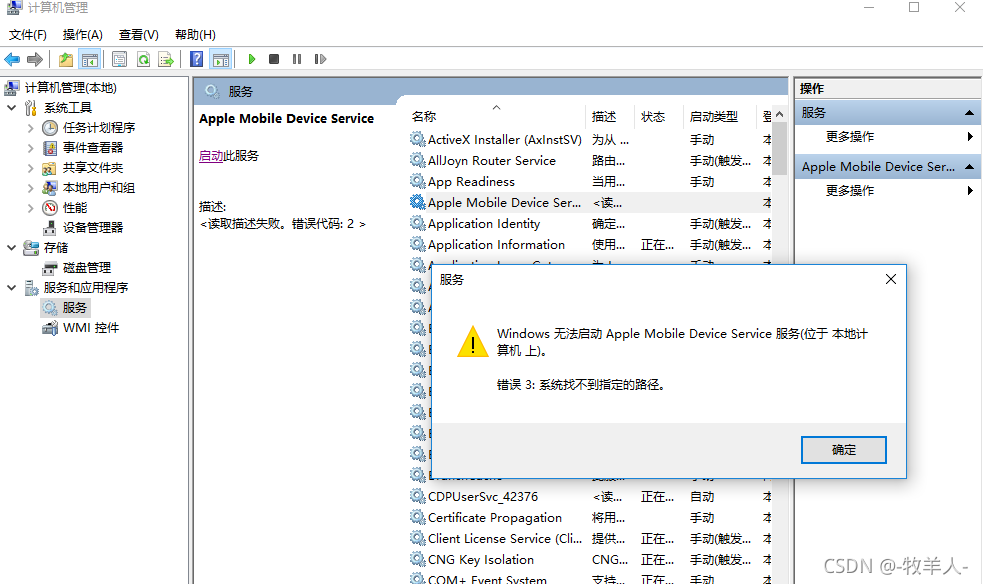Open Help with the question mark icon

tap(196, 60)
